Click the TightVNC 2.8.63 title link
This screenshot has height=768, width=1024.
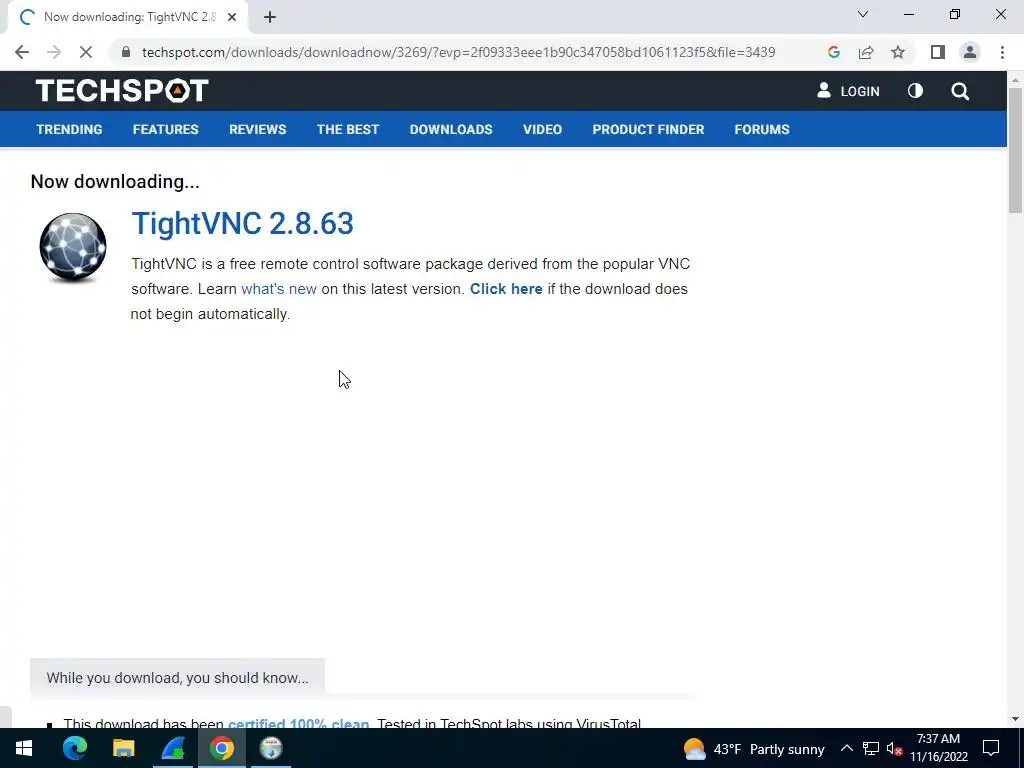(242, 223)
